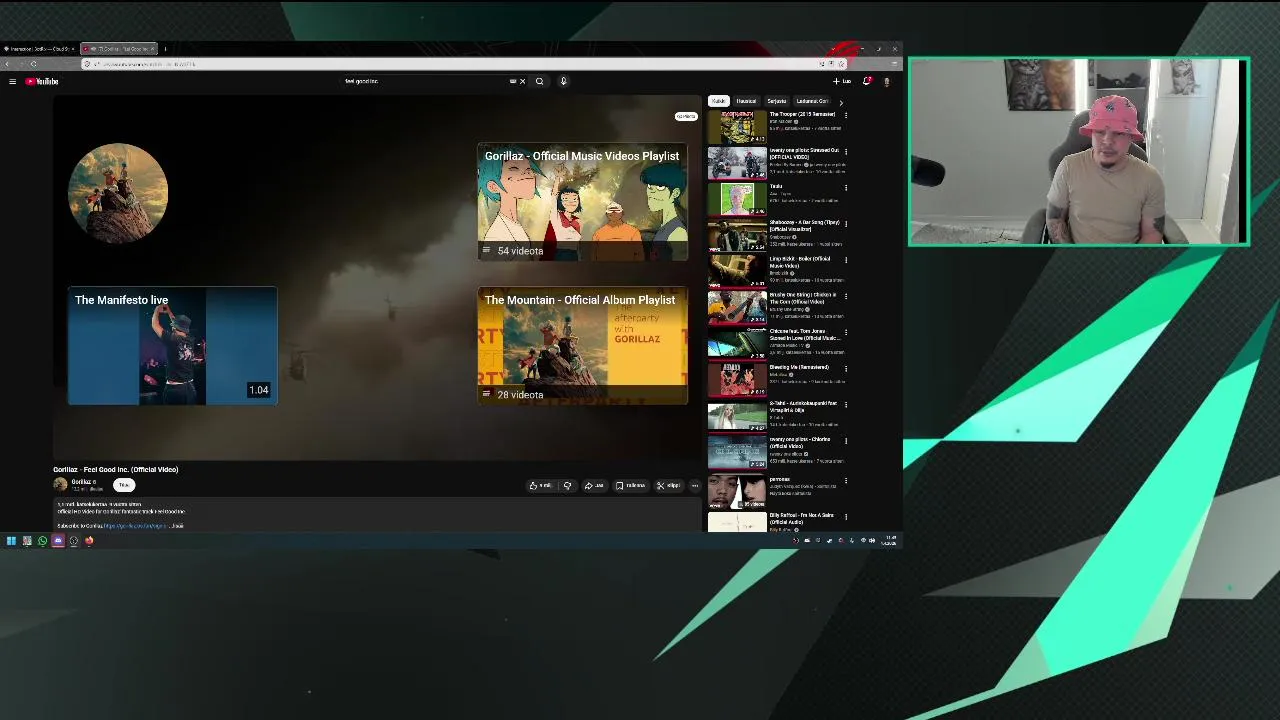Open more actions (three dots) under video
Image resolution: width=1280 pixels, height=720 pixels.
coord(695,486)
